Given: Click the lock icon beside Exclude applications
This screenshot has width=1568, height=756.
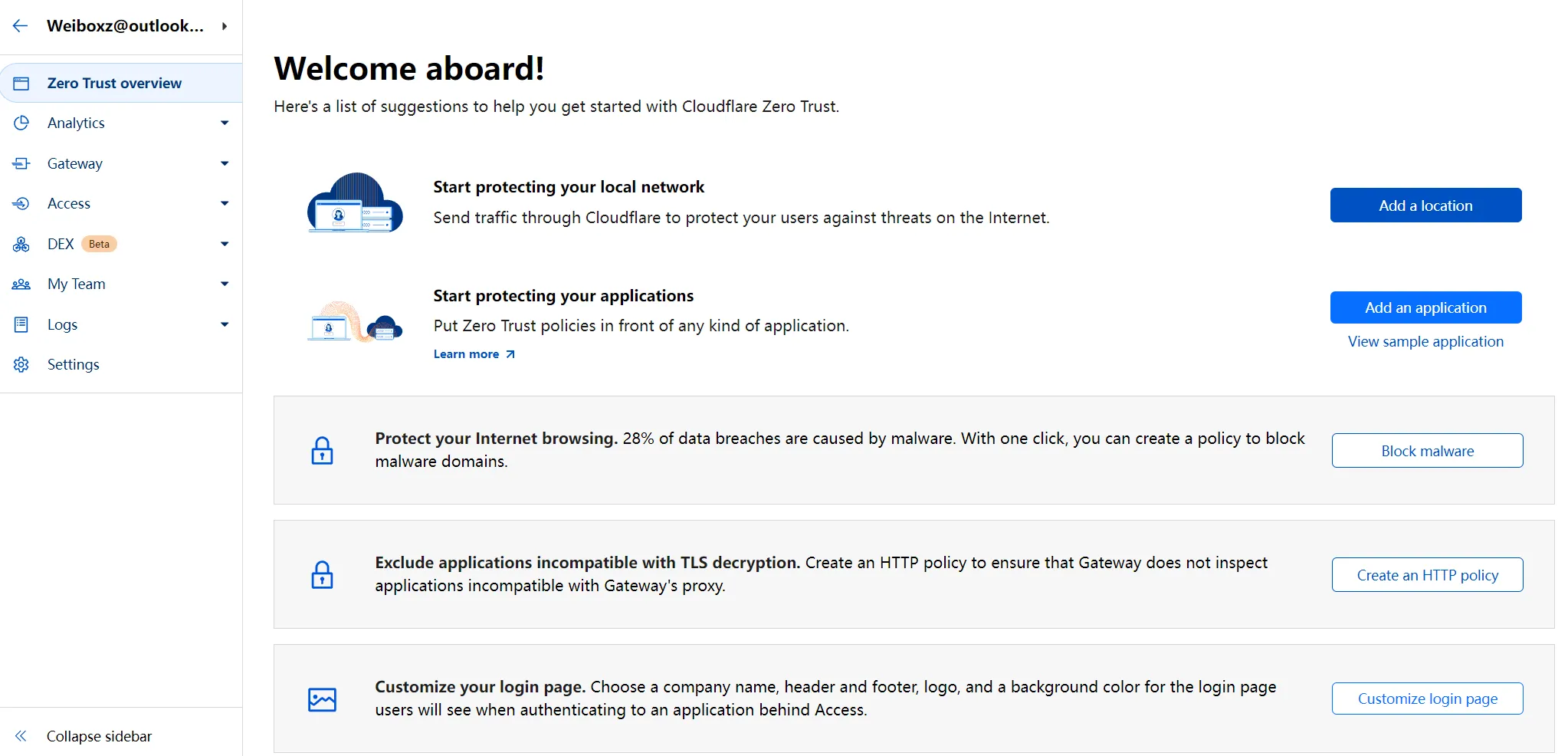Looking at the screenshot, I should [323, 574].
